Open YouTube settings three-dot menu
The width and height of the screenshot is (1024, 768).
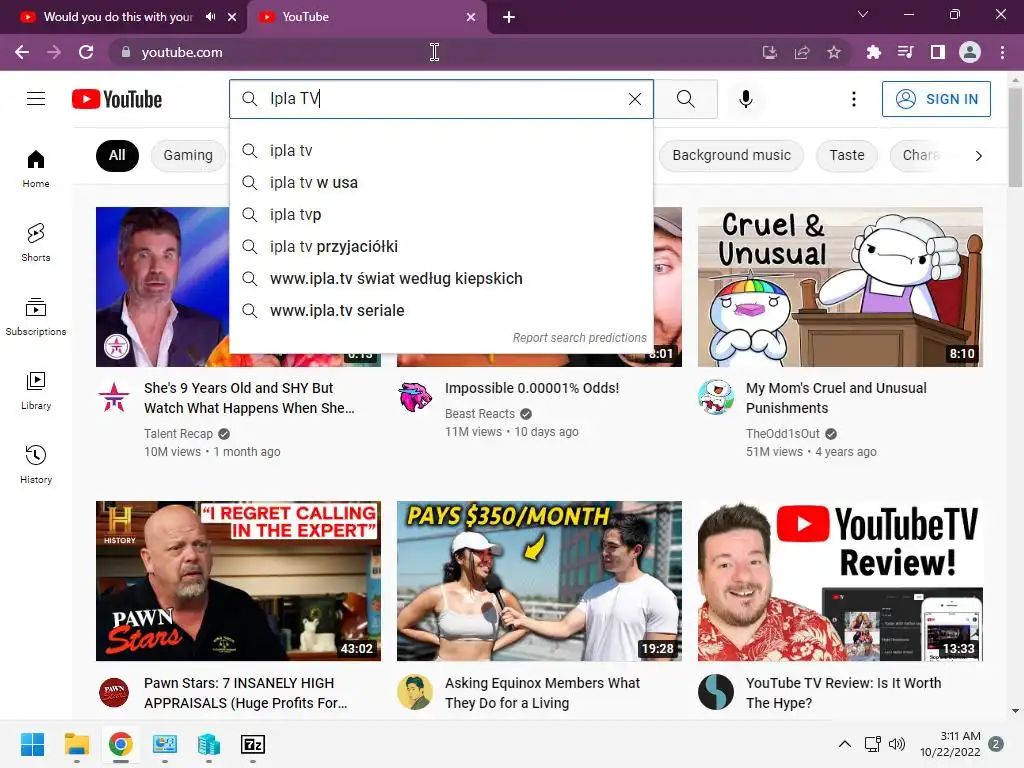pos(854,99)
